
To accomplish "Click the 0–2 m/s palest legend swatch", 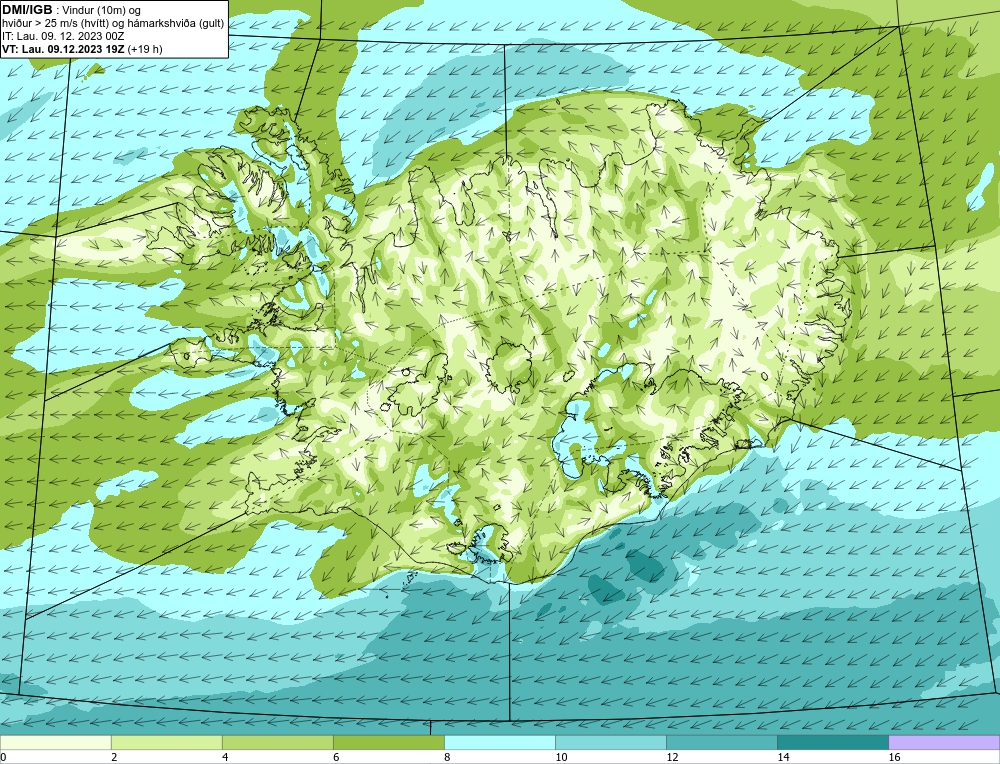I will (55, 742).
